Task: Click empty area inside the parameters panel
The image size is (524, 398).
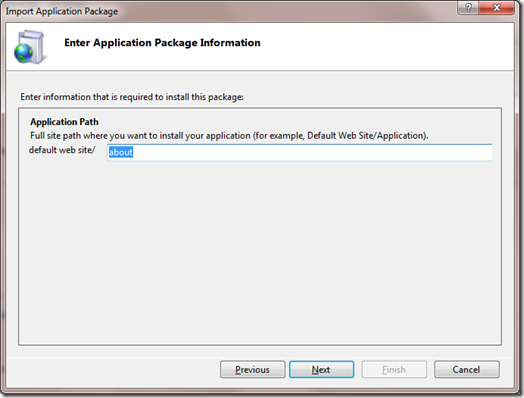Action: [x=260, y=254]
